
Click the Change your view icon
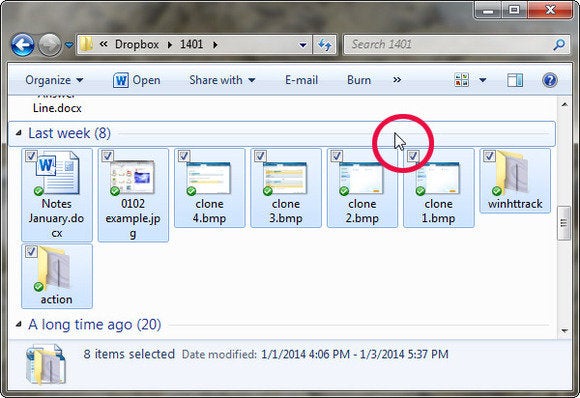coord(461,80)
